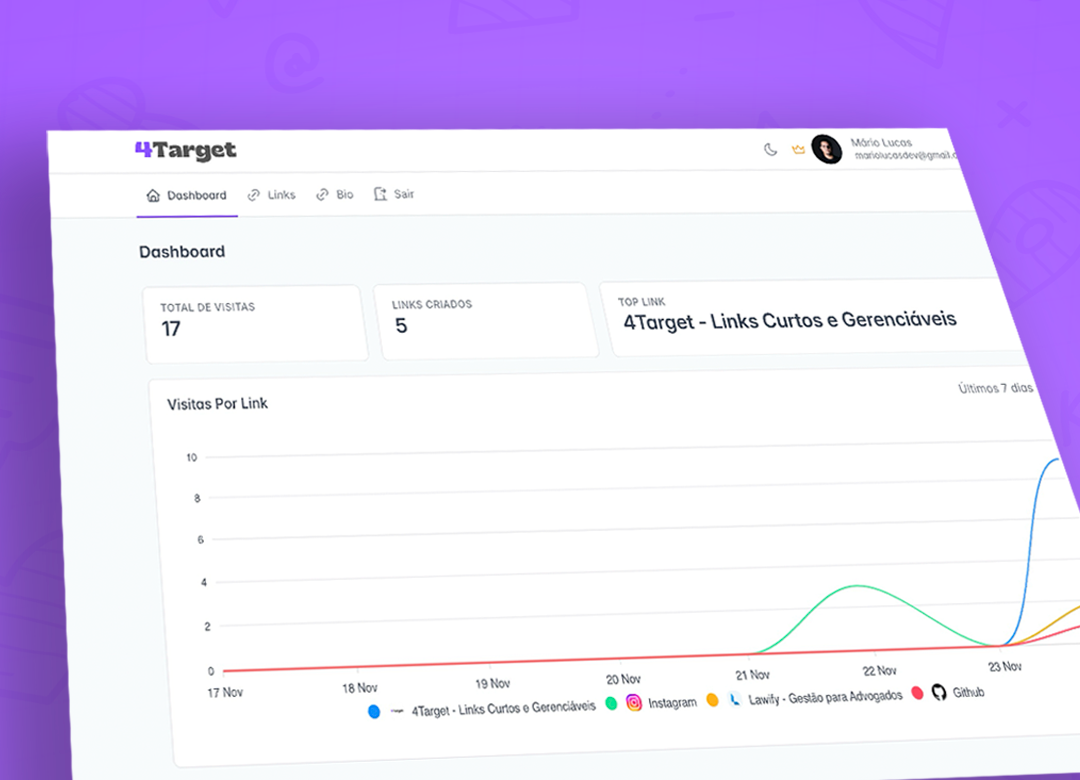
Task: Go to the Bio tab
Action: [335, 195]
